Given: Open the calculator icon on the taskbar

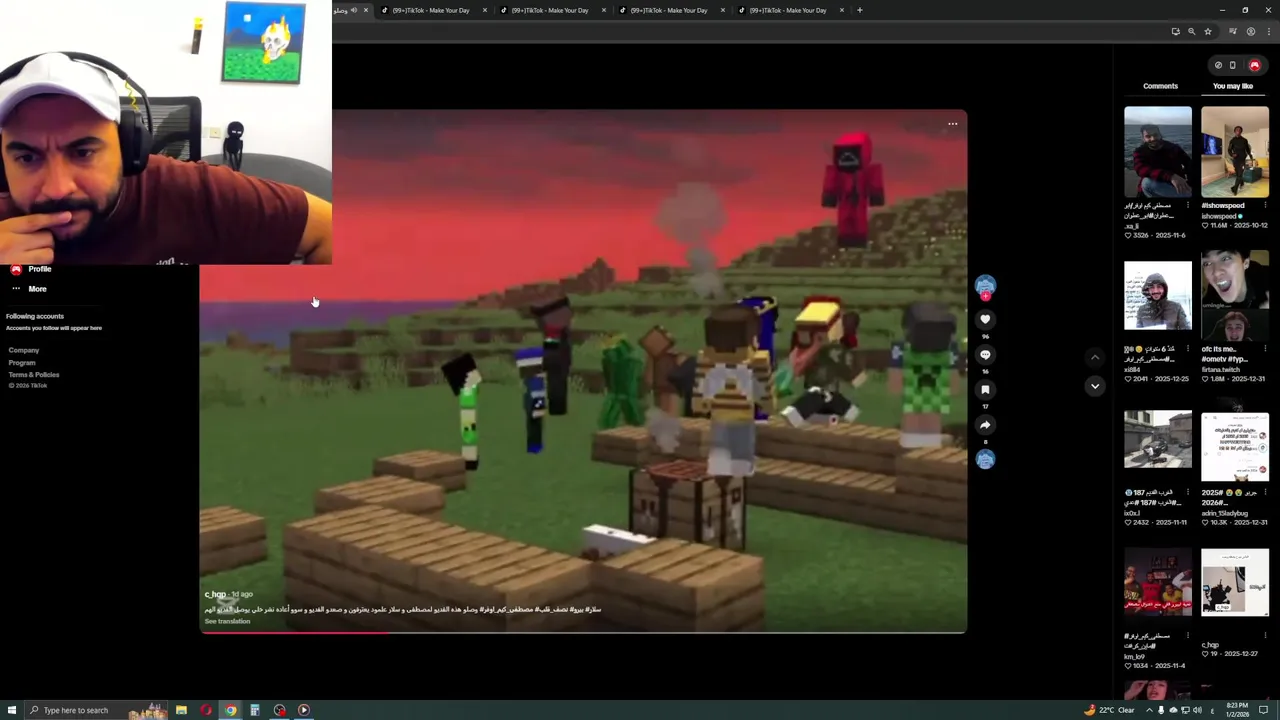Looking at the screenshot, I should point(255,710).
